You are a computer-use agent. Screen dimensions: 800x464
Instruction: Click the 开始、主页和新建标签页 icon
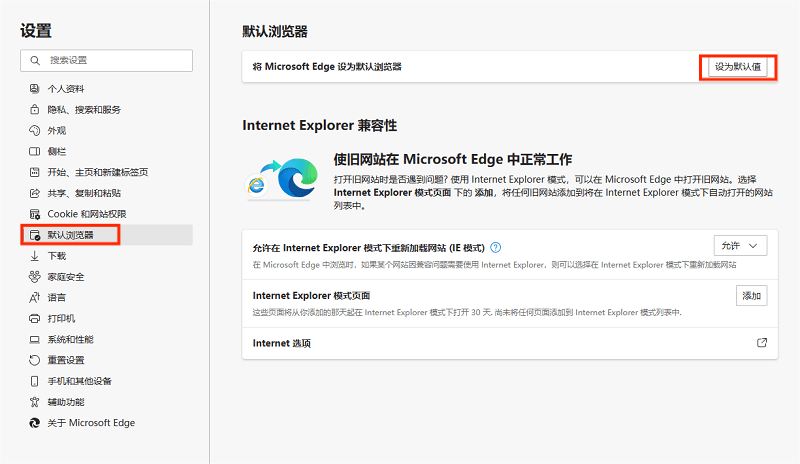pyautogui.click(x=34, y=172)
